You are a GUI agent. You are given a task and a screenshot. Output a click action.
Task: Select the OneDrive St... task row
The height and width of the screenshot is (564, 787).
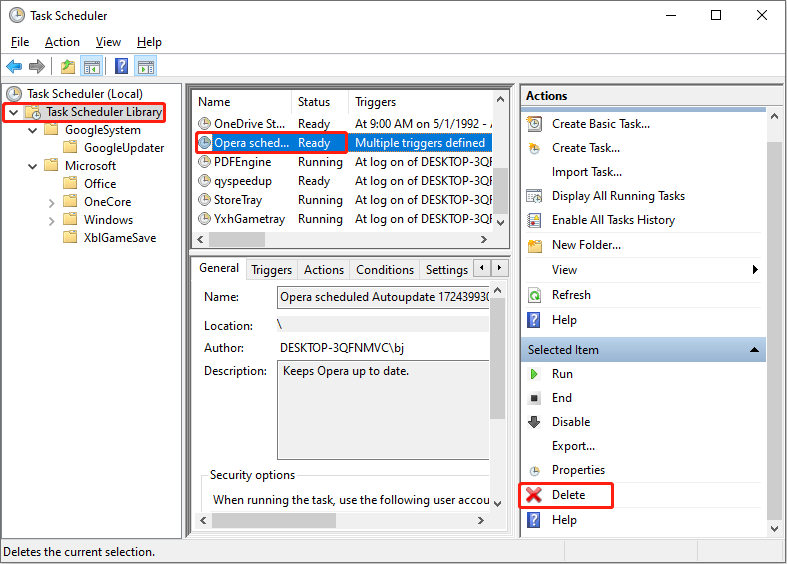click(344, 123)
